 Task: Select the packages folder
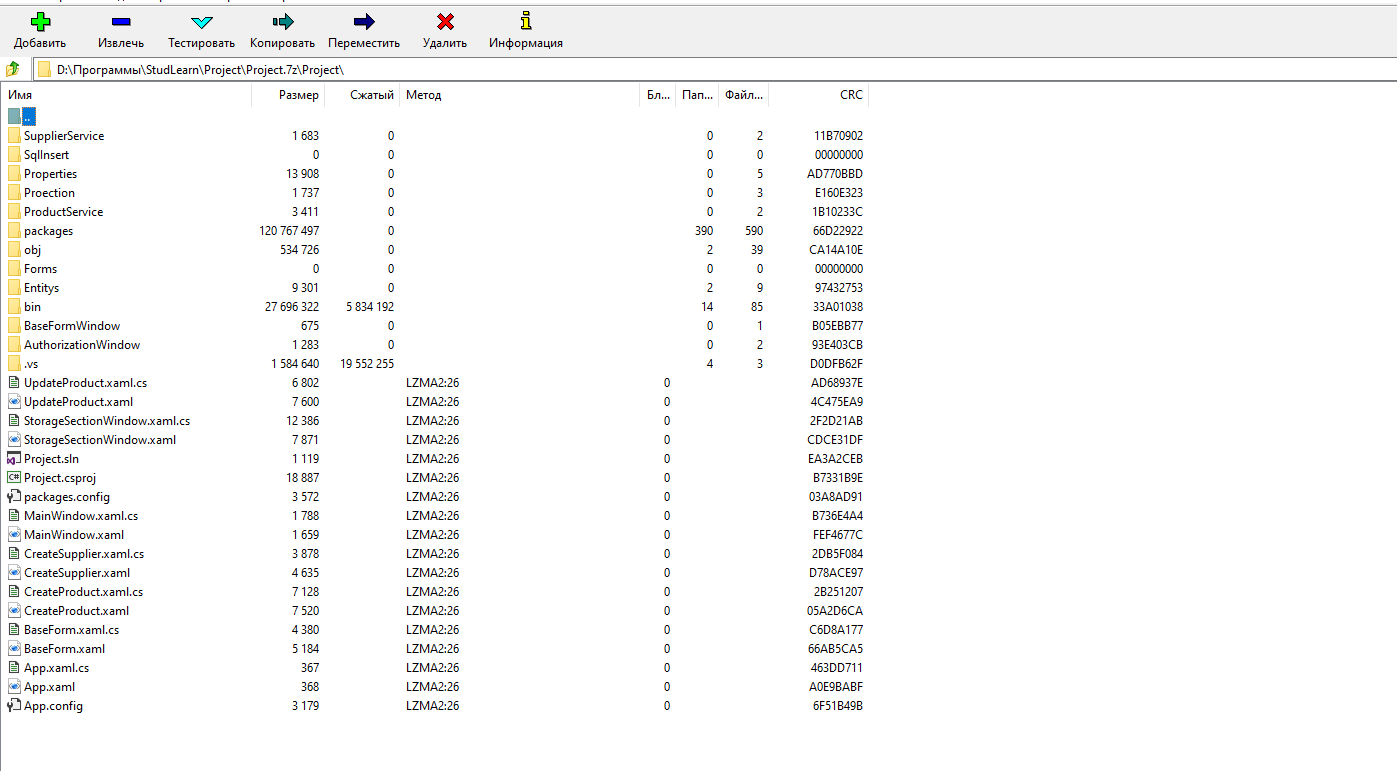(48, 231)
